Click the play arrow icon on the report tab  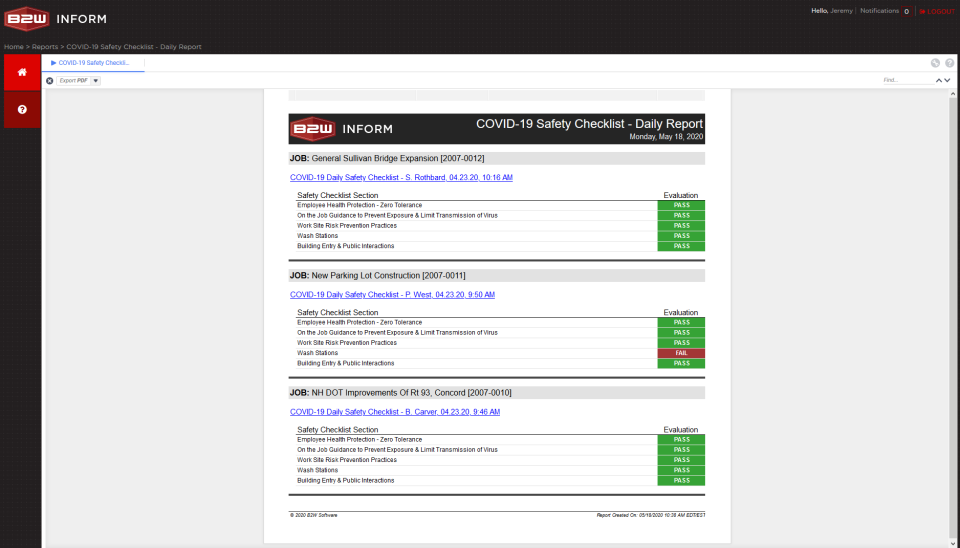53,63
